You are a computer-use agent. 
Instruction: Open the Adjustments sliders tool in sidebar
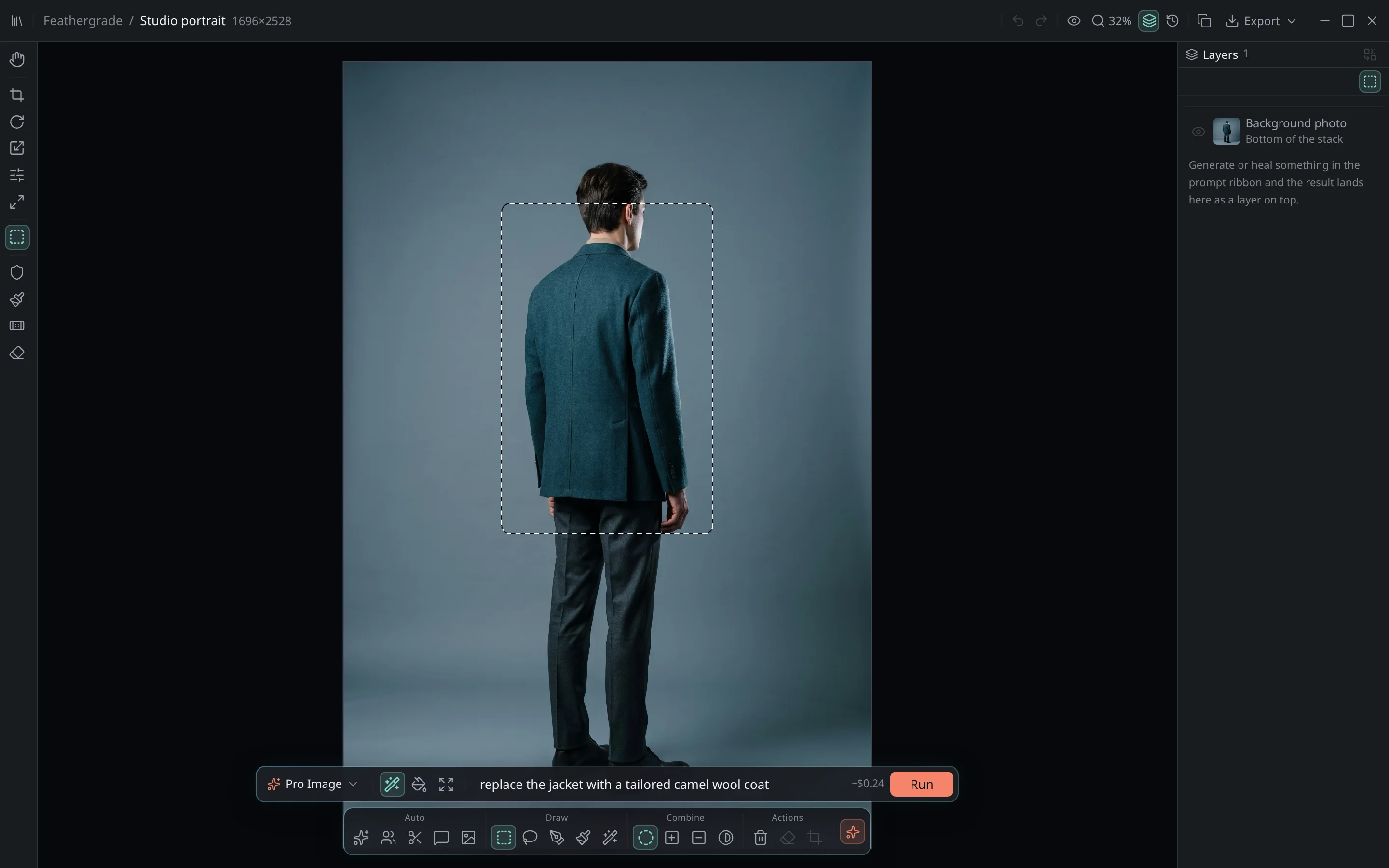17,175
